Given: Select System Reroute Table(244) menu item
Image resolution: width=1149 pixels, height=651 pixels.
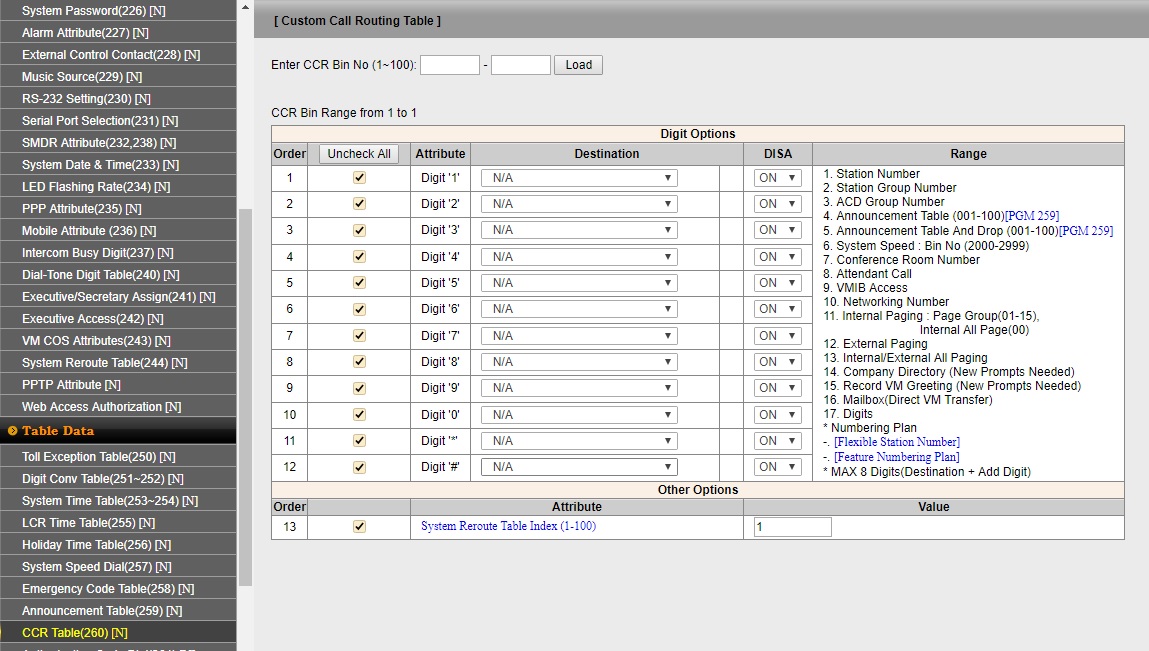Looking at the screenshot, I should (x=104, y=363).
